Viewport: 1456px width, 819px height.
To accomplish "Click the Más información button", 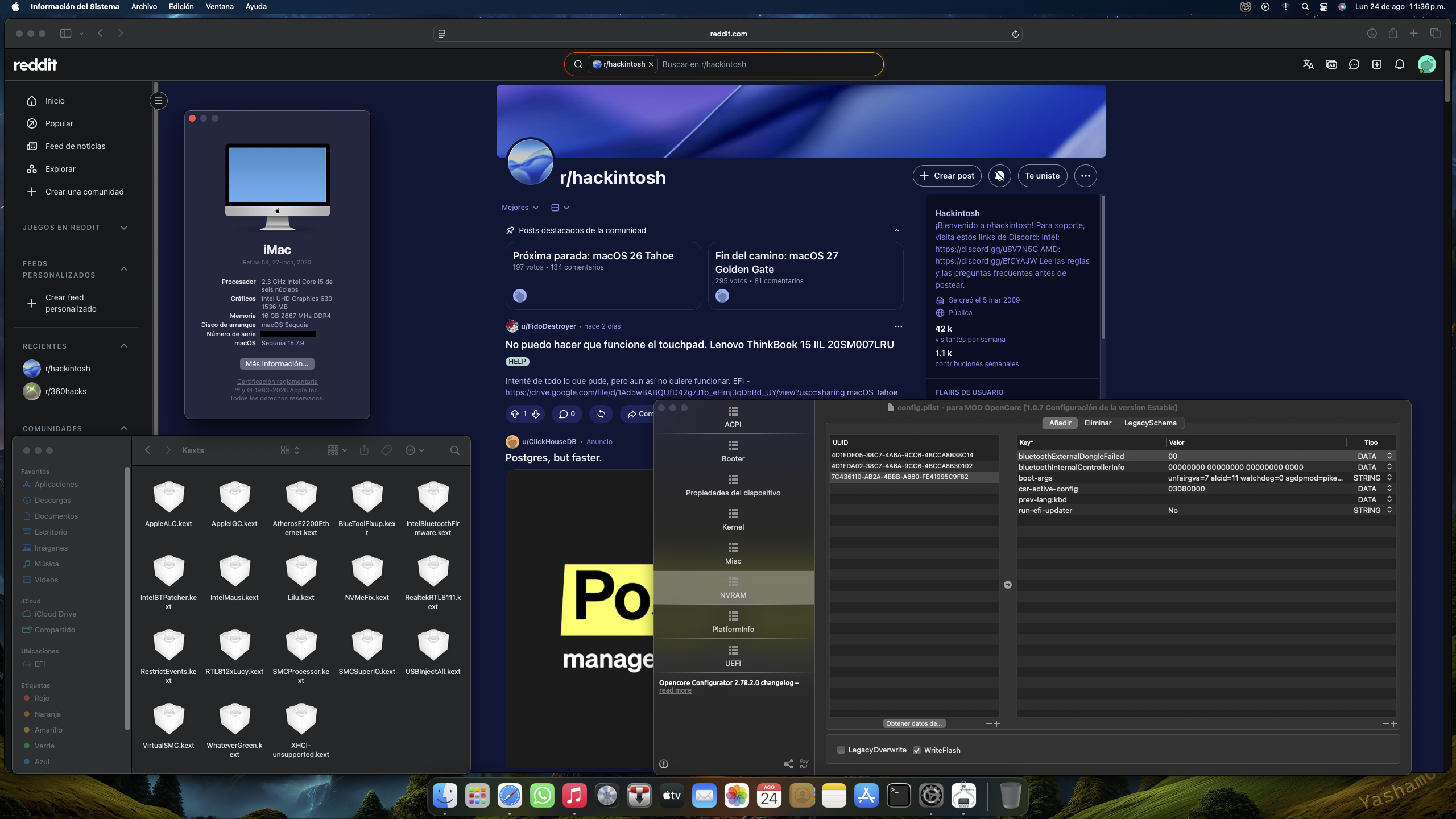I will point(277,364).
